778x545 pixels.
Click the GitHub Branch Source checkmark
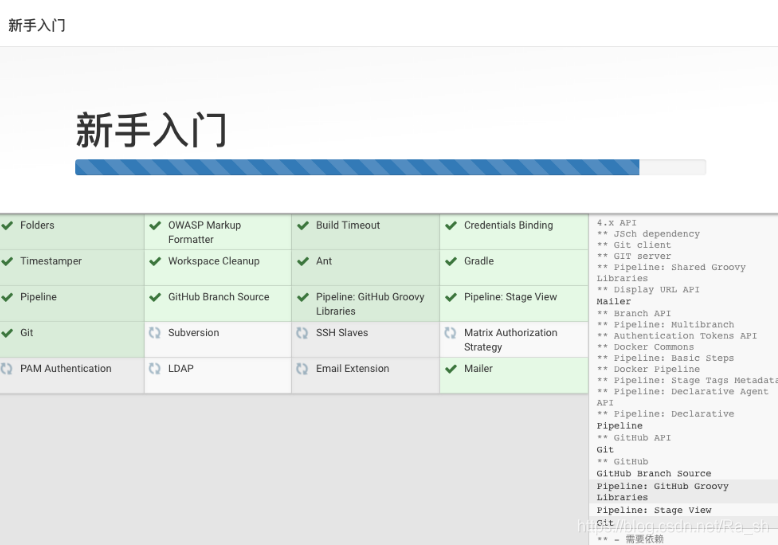155,297
